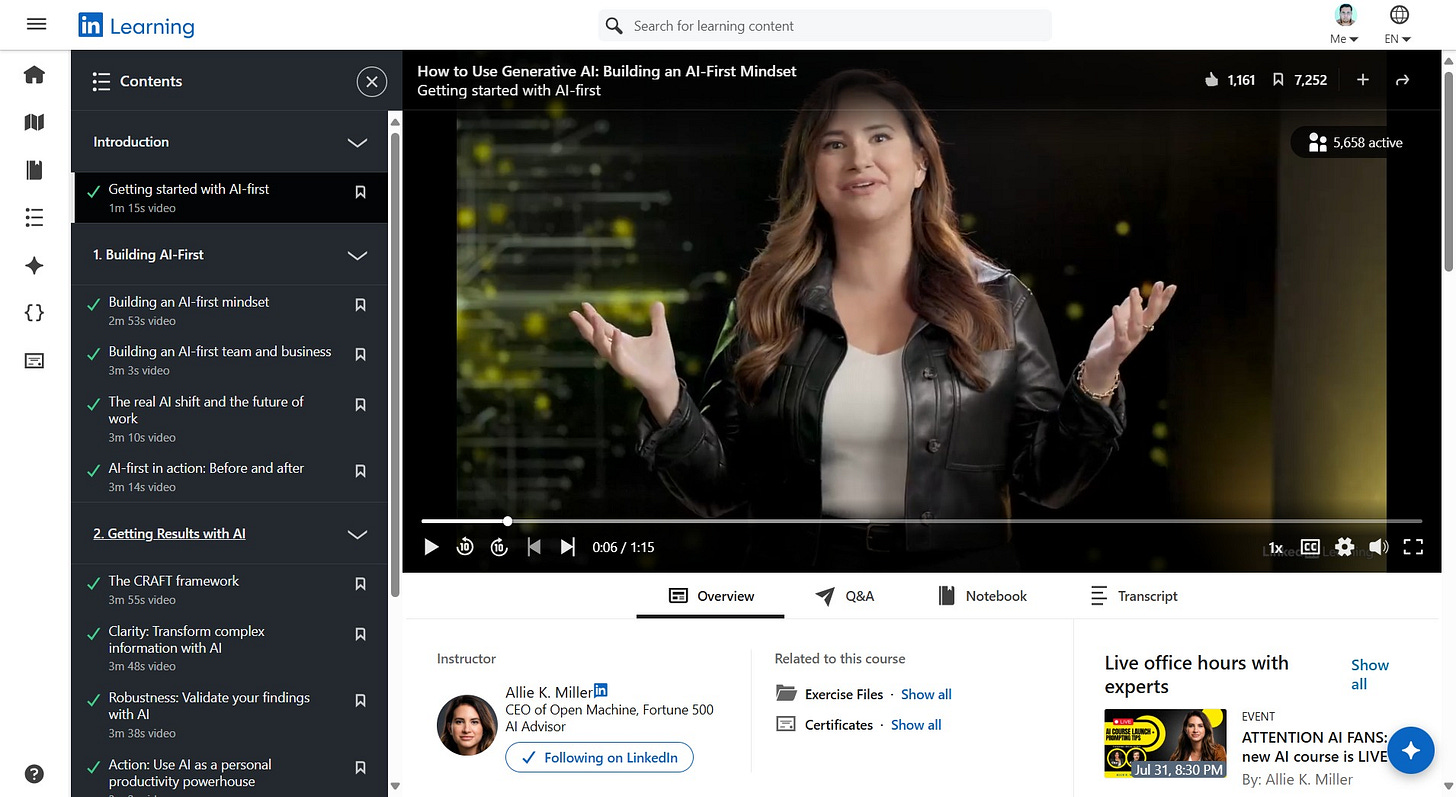This screenshot has height=797, width=1456.
Task: Bookmark Action: Use AI as personal productivity
Action: tap(361, 768)
